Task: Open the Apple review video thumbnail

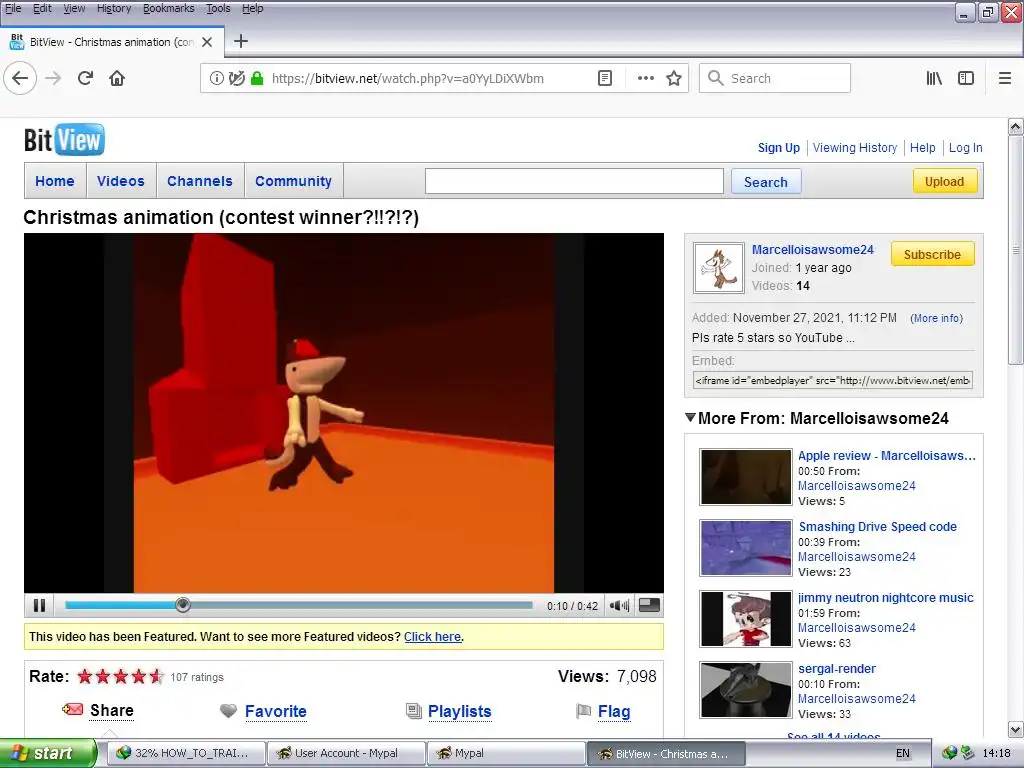Action: (745, 477)
